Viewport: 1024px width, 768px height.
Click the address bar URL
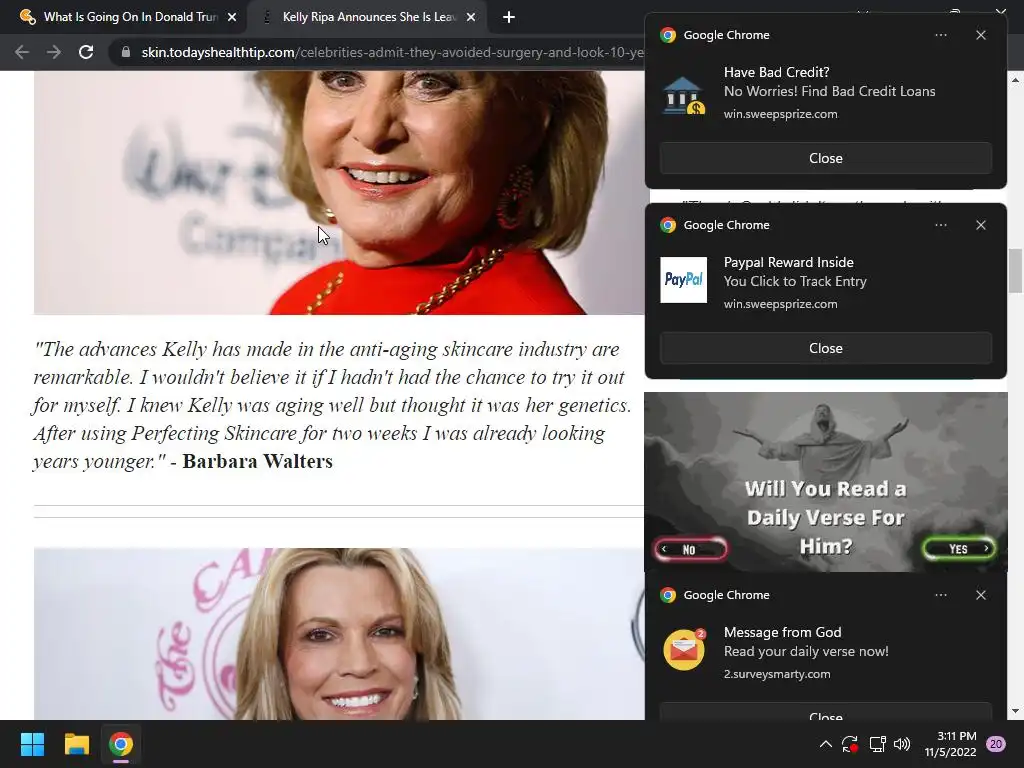392,52
